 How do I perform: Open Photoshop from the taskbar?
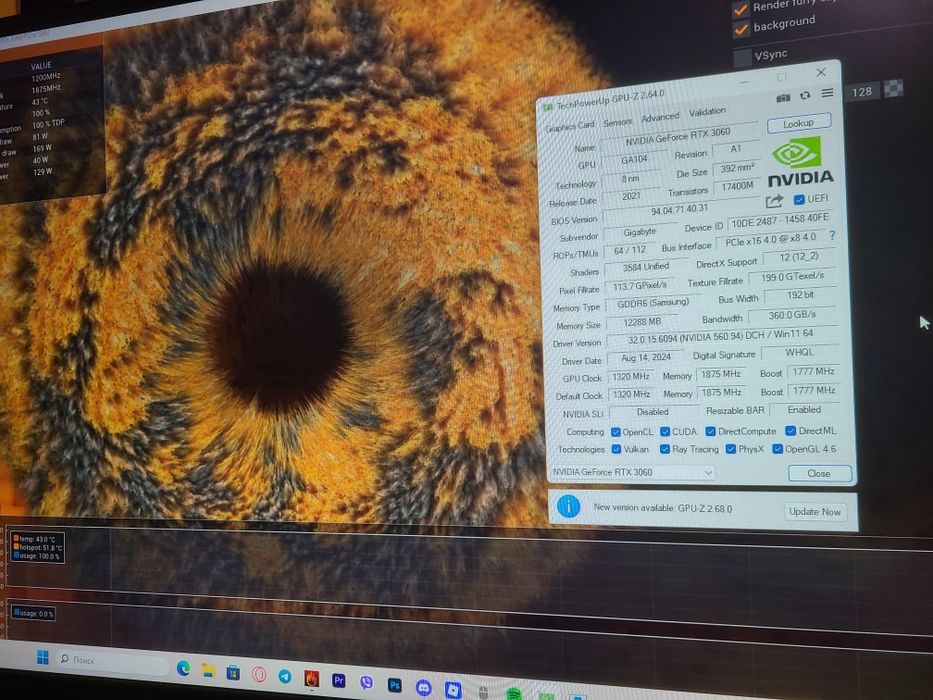[395, 685]
